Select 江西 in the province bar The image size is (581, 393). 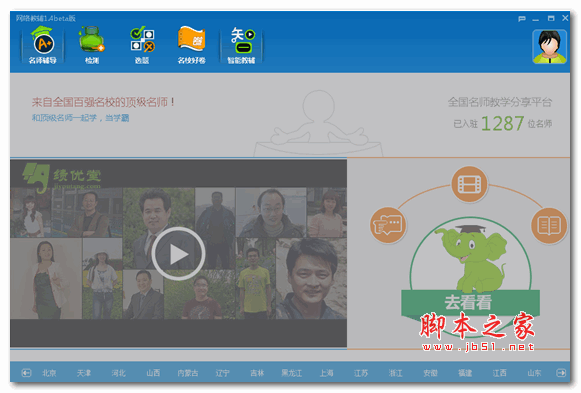coord(499,373)
